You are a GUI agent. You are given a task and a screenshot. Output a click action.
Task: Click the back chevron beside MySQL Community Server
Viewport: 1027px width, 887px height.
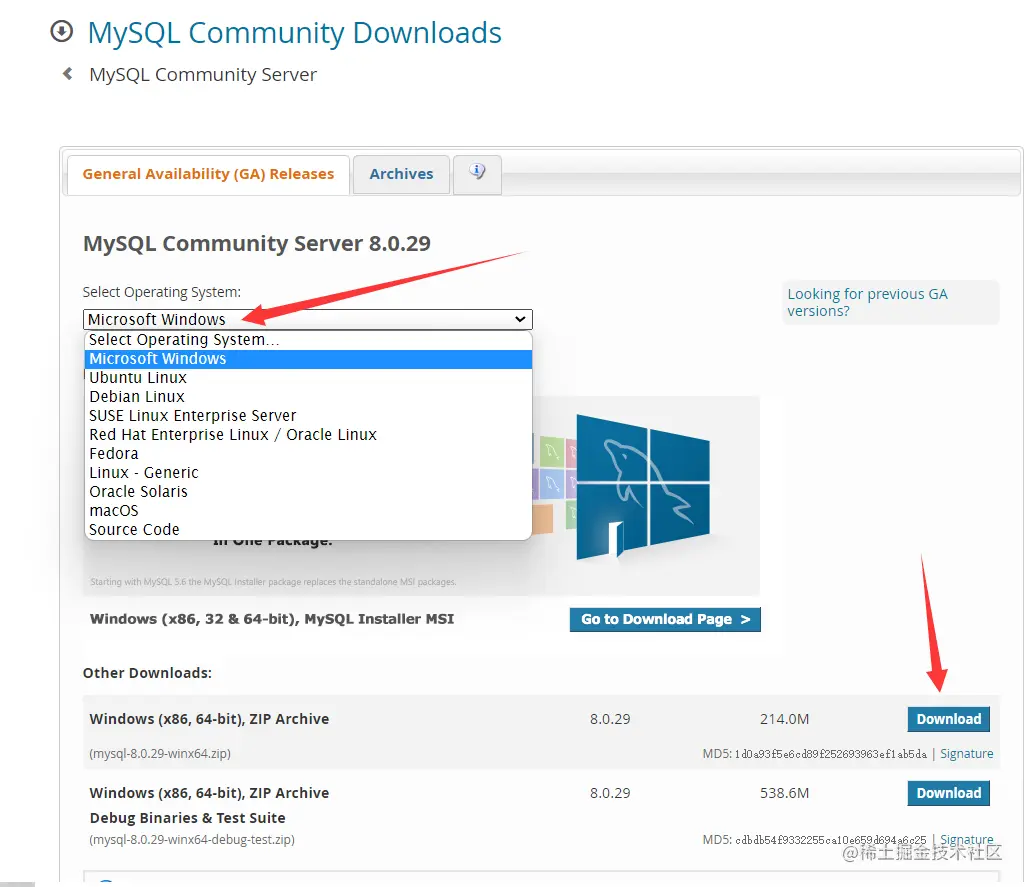pos(67,73)
